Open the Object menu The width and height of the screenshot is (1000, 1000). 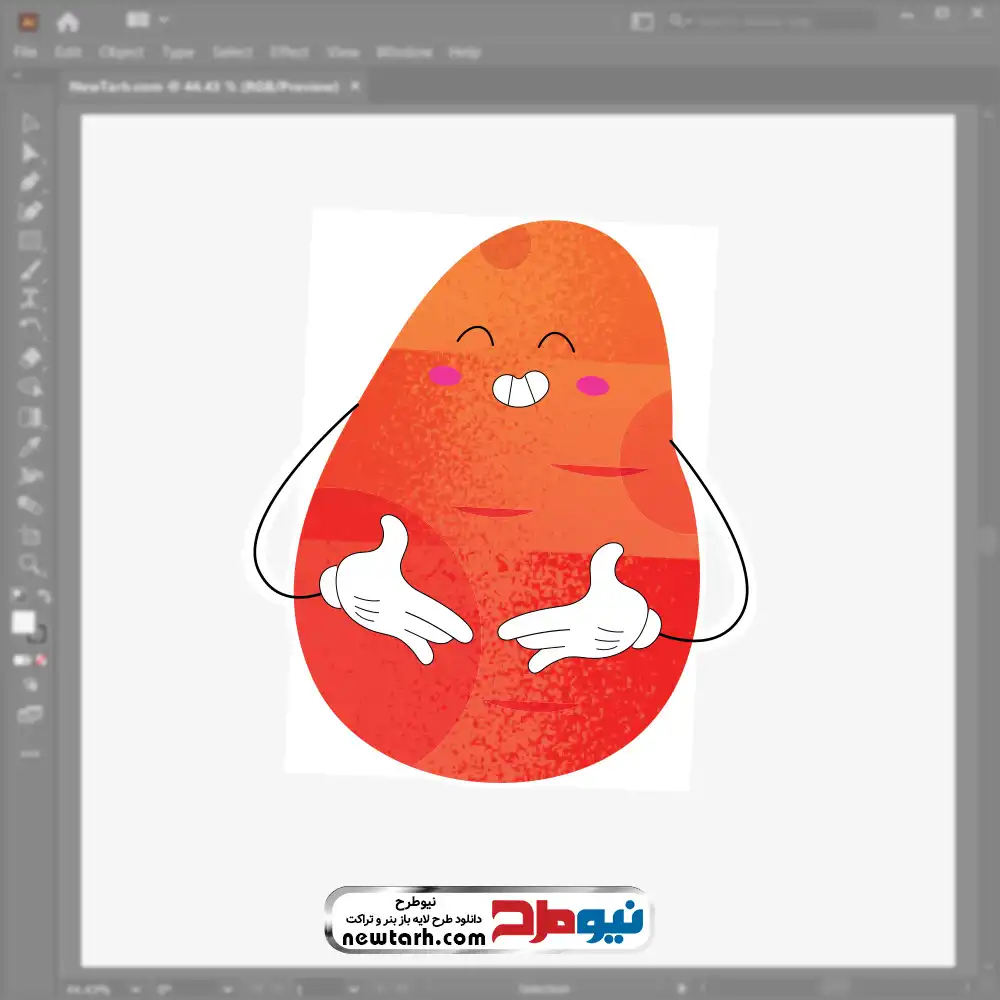pos(121,52)
